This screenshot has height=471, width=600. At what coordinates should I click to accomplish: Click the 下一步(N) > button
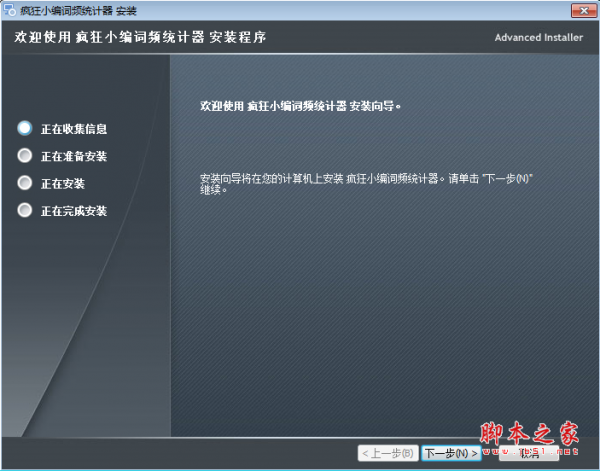click(x=451, y=453)
